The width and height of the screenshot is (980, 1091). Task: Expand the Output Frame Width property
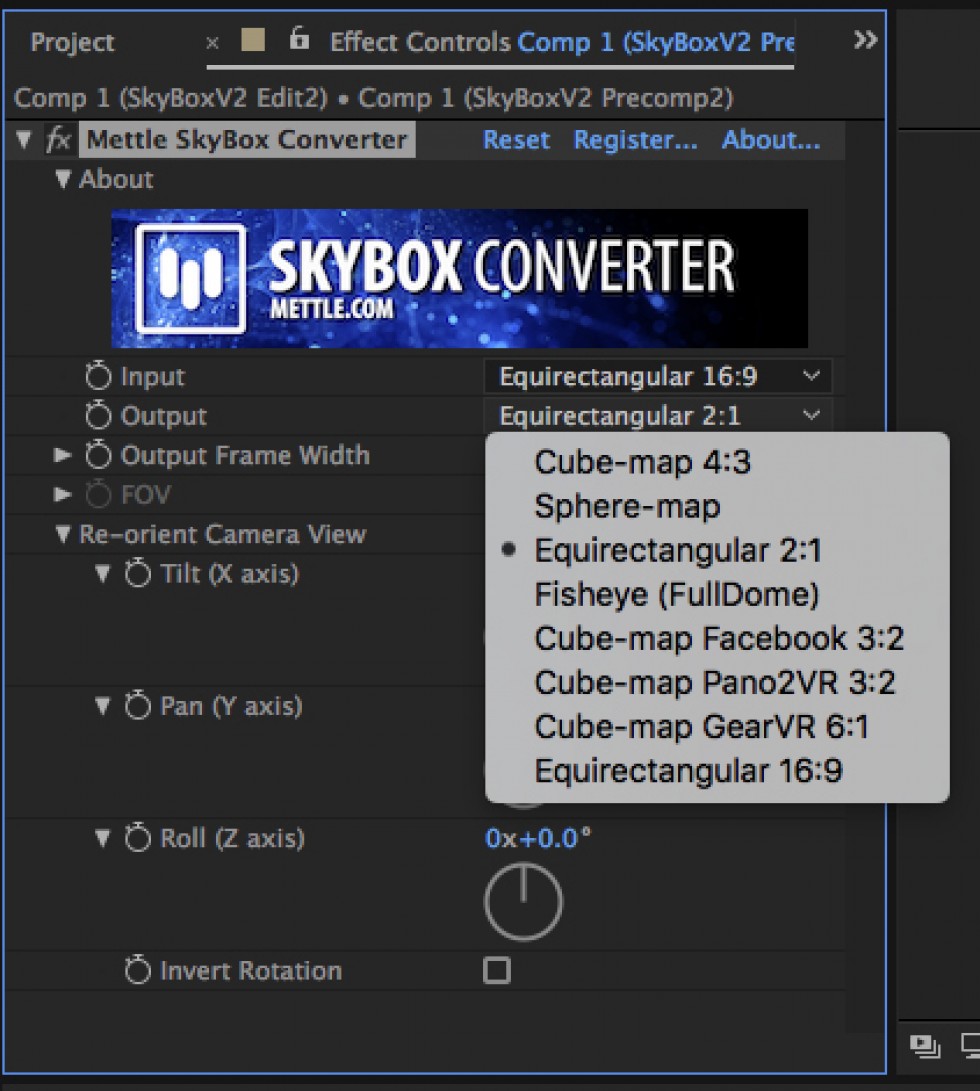coord(63,456)
